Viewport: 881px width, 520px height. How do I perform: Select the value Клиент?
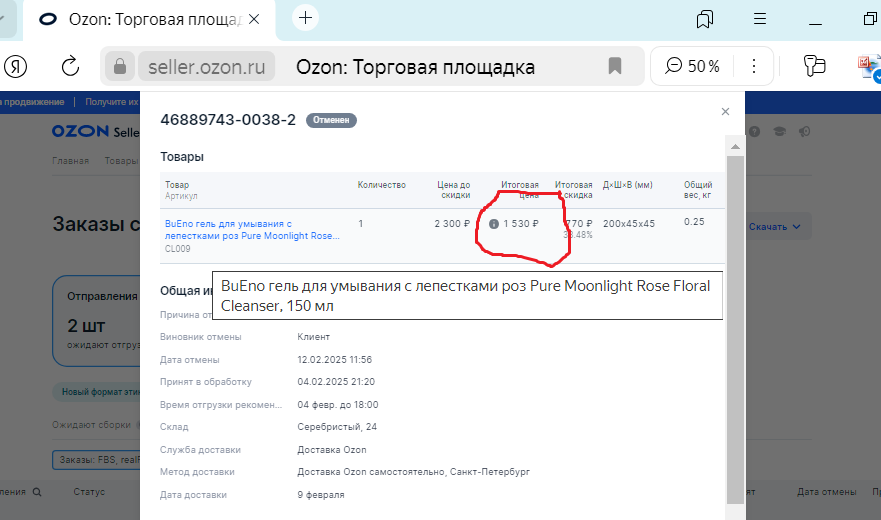point(314,337)
